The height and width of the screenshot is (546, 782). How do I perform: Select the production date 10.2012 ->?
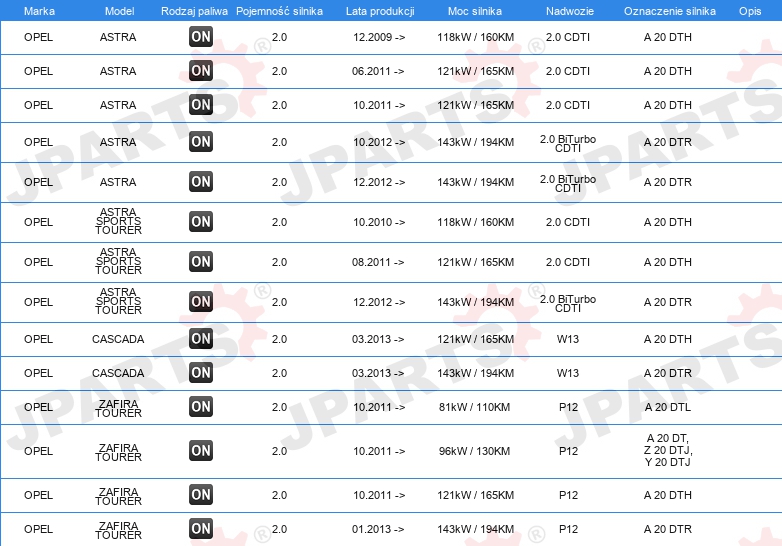click(379, 142)
